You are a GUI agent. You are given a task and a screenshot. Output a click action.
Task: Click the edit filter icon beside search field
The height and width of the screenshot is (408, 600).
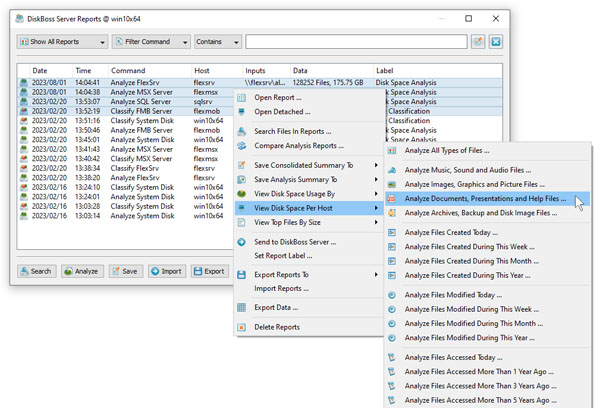478,42
